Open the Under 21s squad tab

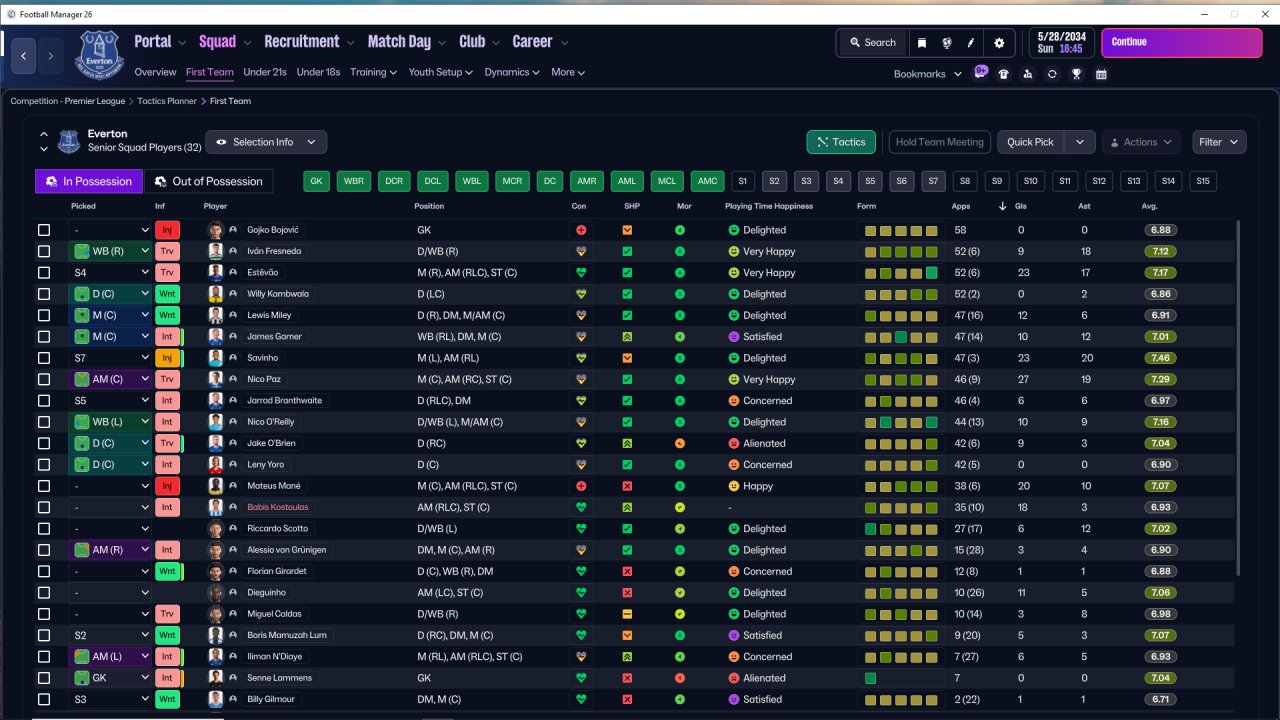[265, 72]
